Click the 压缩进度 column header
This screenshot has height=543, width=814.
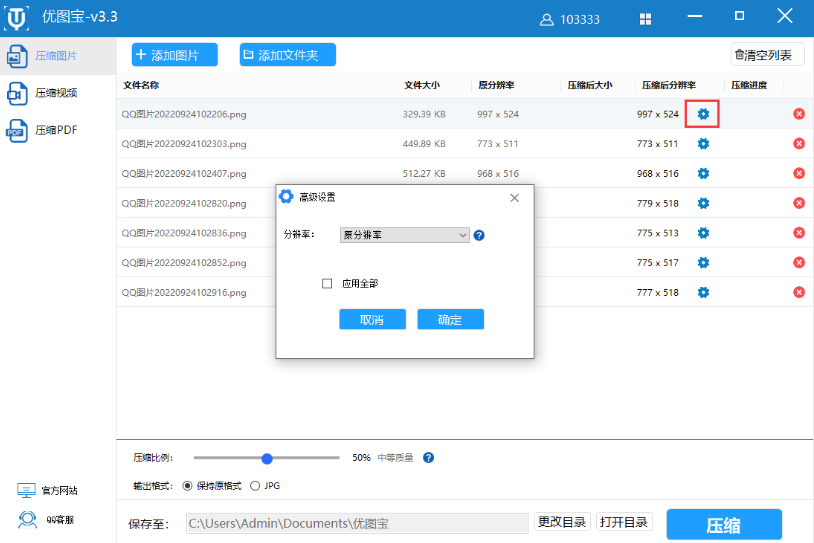(x=749, y=85)
